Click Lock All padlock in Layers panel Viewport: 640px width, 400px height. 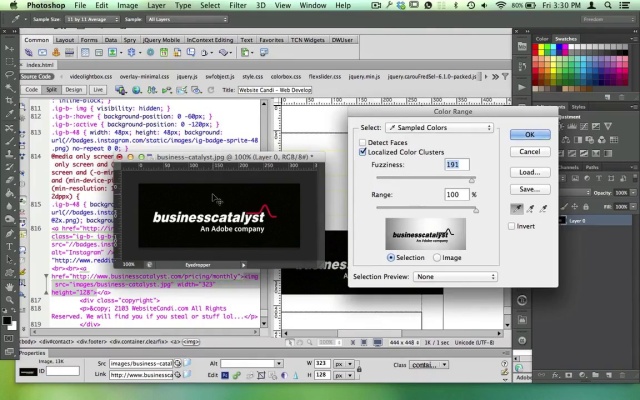[x=586, y=207]
